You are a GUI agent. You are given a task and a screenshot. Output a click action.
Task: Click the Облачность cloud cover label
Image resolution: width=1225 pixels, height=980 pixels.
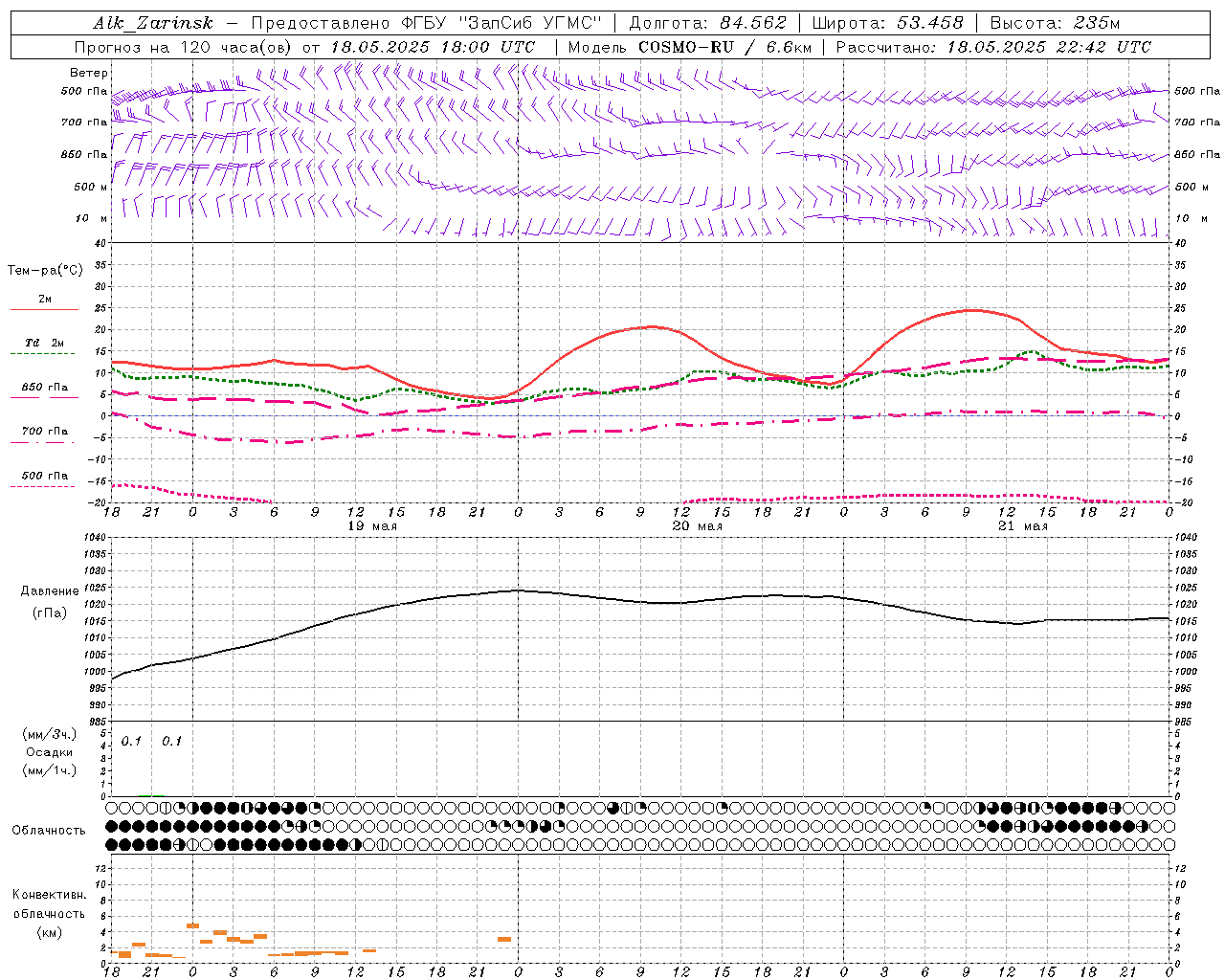[49, 830]
